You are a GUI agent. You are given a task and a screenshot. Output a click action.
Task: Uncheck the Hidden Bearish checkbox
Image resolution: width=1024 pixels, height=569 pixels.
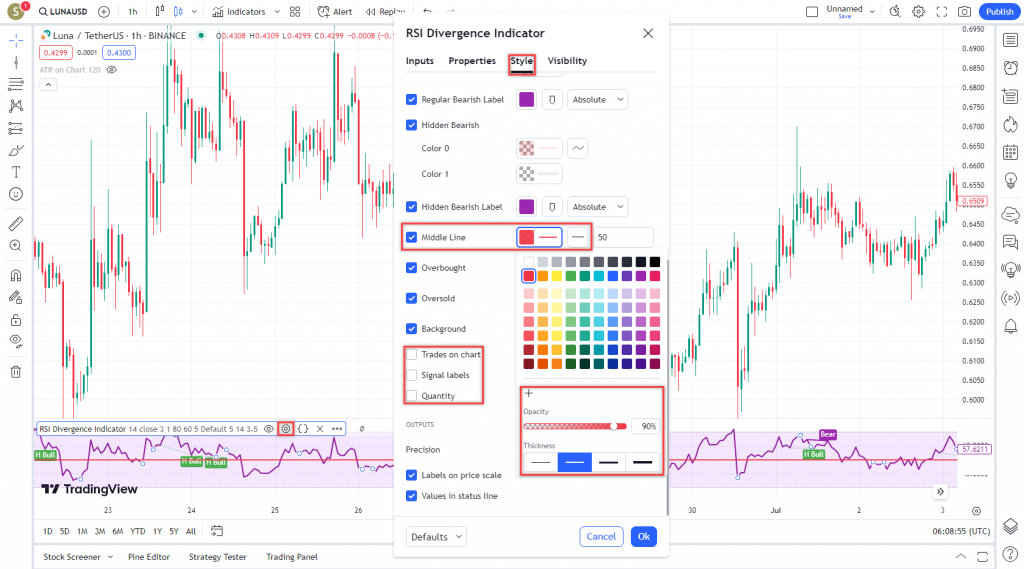(411, 125)
